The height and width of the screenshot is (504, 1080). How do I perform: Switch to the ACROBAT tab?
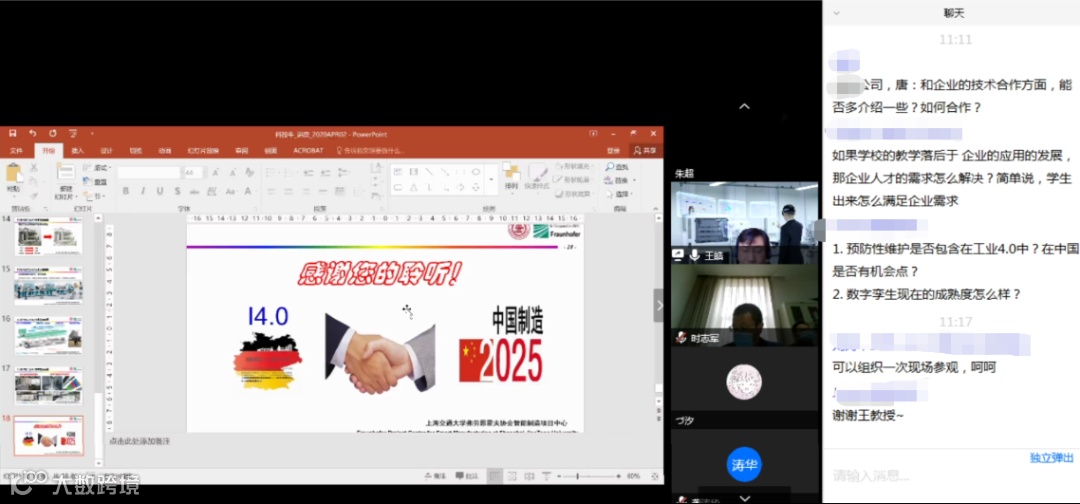pos(308,150)
